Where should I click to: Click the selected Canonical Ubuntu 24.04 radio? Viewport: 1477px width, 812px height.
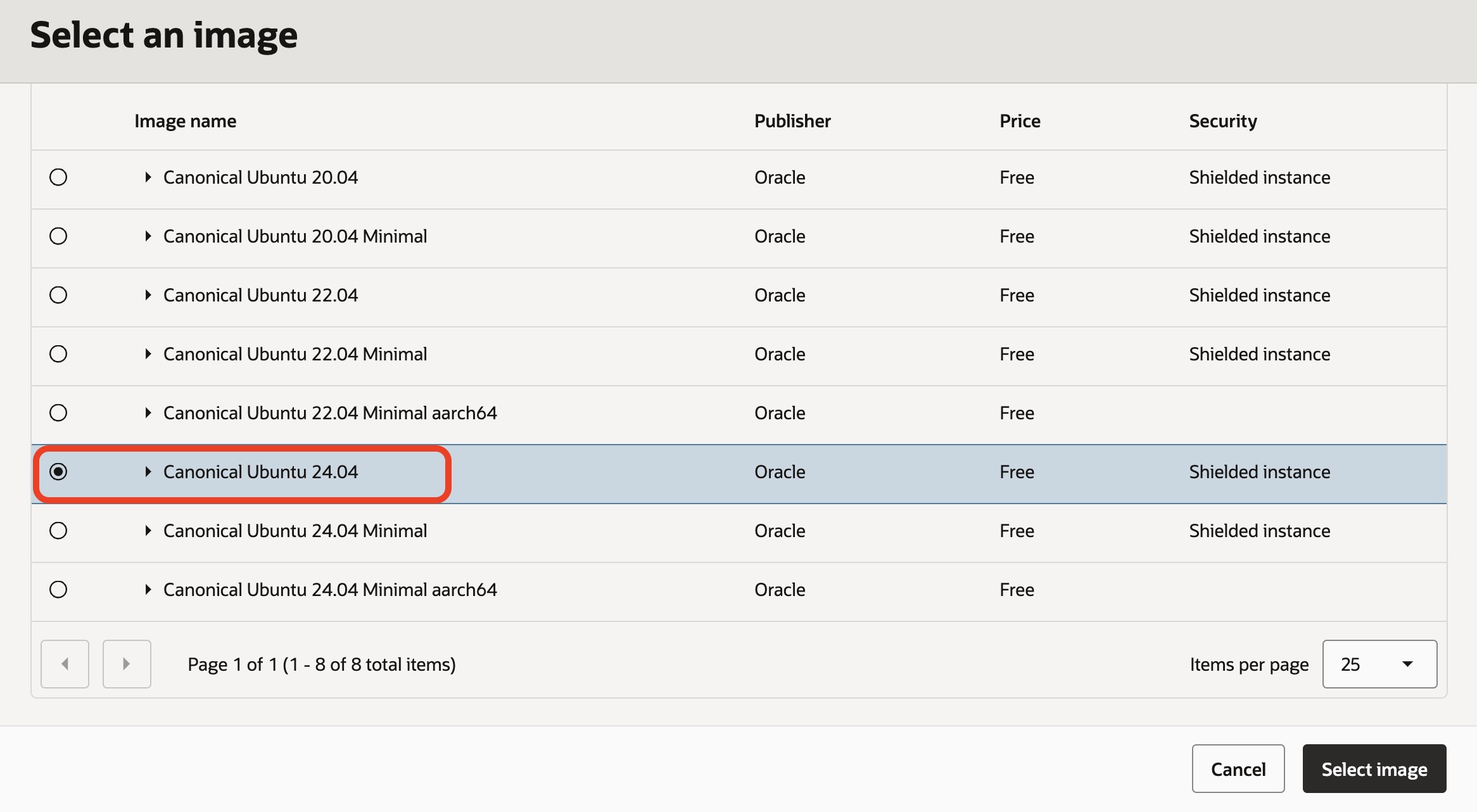click(x=58, y=472)
